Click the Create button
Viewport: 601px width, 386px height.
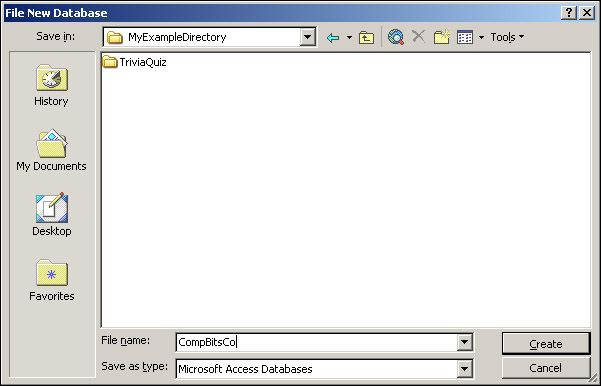(x=545, y=343)
